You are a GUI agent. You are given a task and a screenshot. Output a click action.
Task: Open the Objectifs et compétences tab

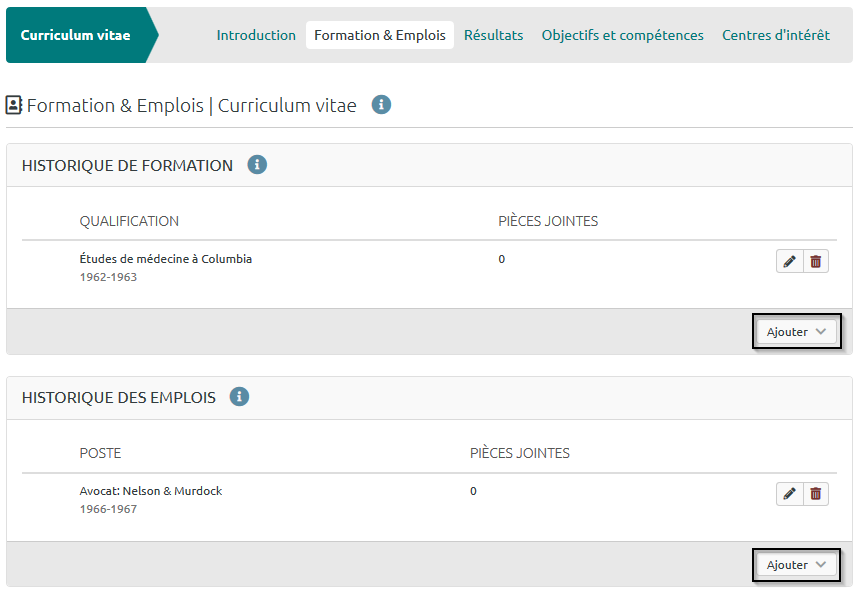tap(622, 35)
